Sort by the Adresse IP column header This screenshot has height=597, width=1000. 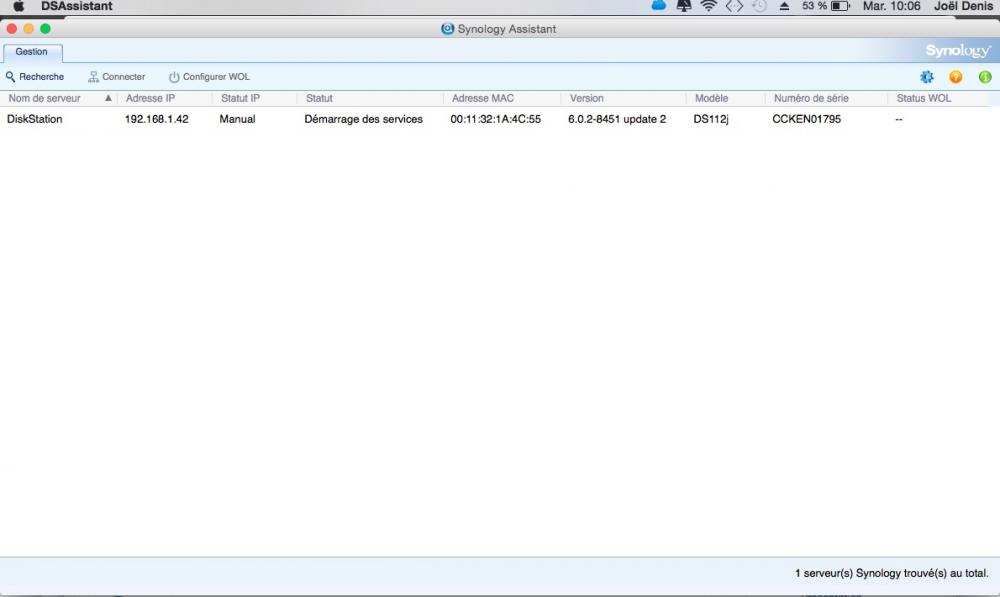151,99
